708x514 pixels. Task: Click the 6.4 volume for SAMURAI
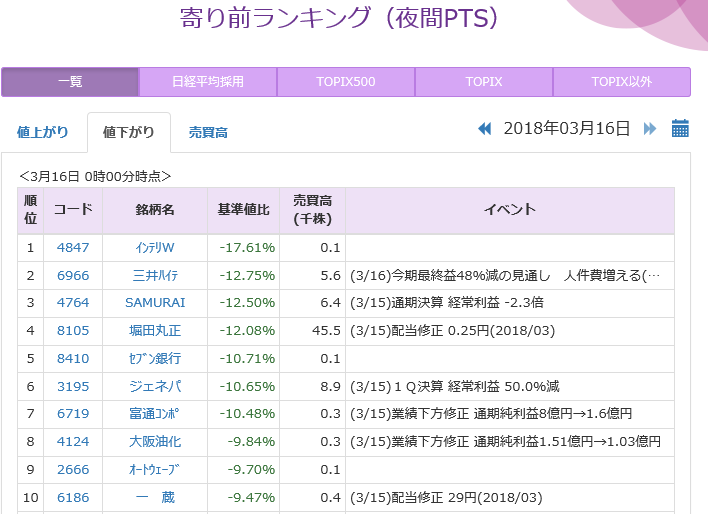(331, 303)
